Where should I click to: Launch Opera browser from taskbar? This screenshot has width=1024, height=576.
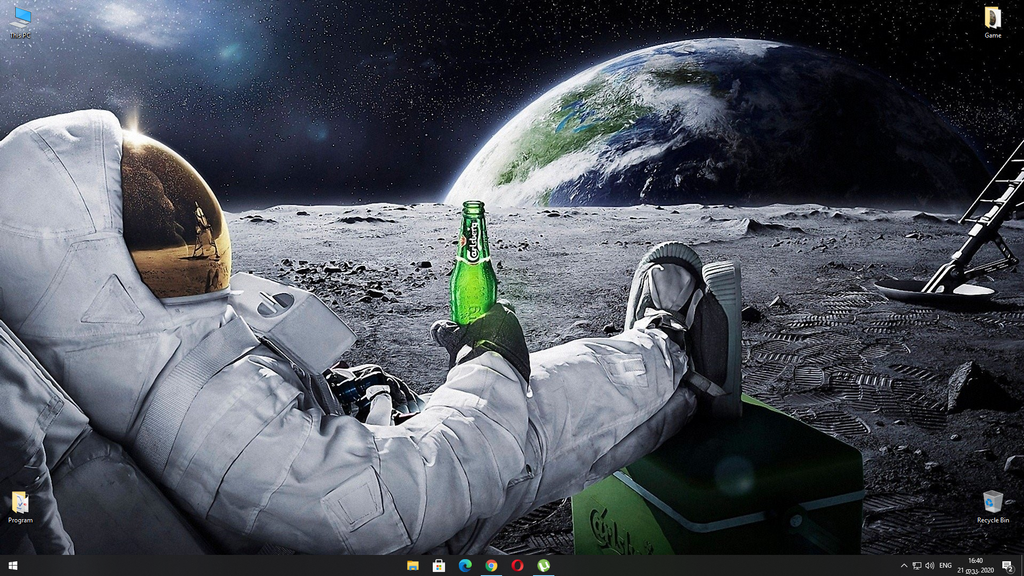point(517,566)
